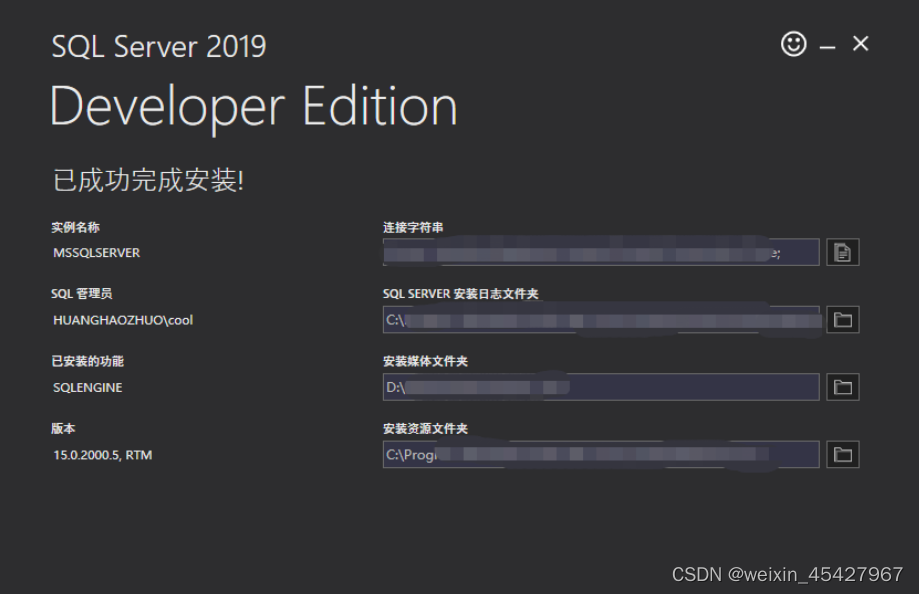Click the smiley feedback icon
The height and width of the screenshot is (594, 919).
point(794,44)
